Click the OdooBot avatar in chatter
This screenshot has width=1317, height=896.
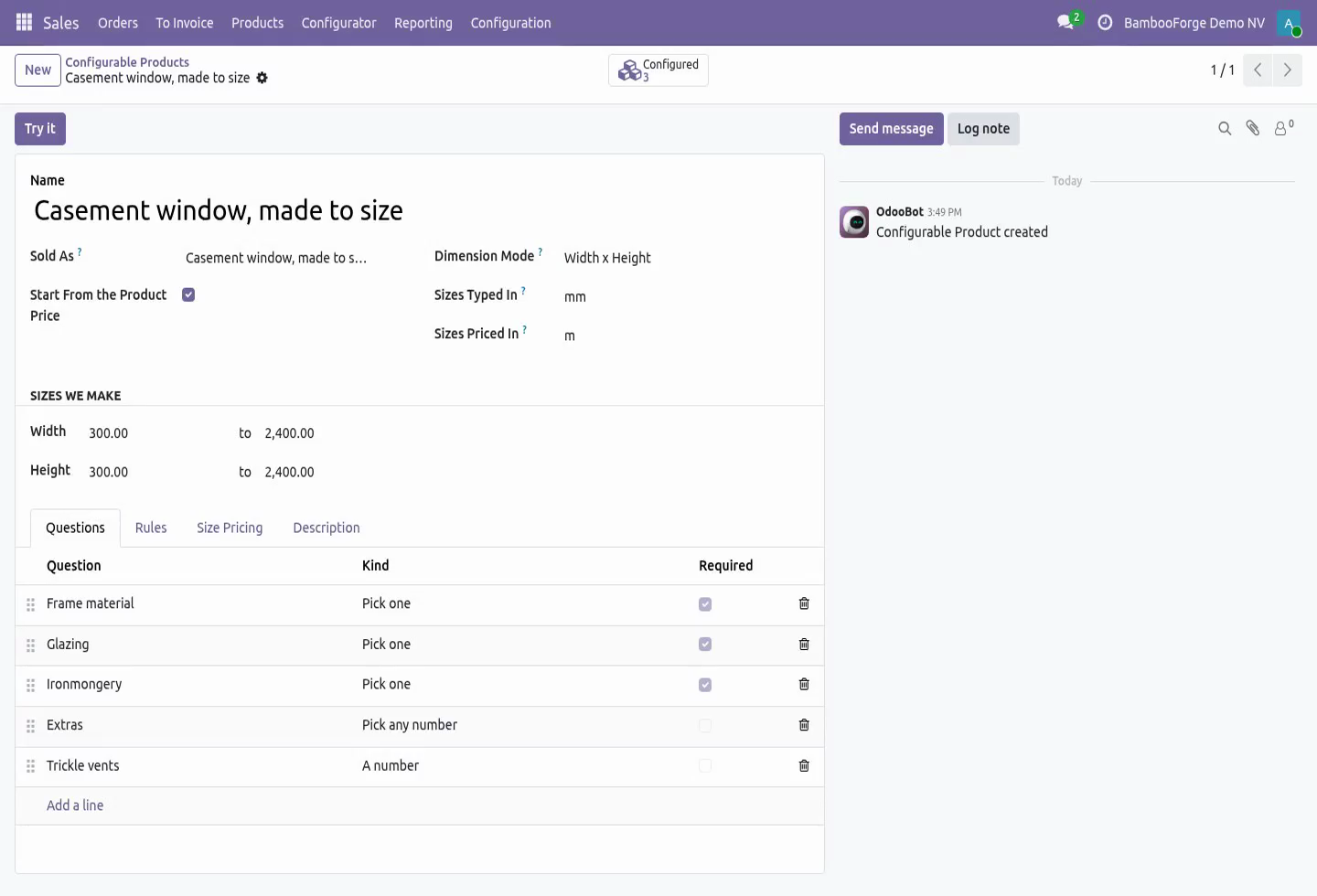pyautogui.click(x=854, y=222)
